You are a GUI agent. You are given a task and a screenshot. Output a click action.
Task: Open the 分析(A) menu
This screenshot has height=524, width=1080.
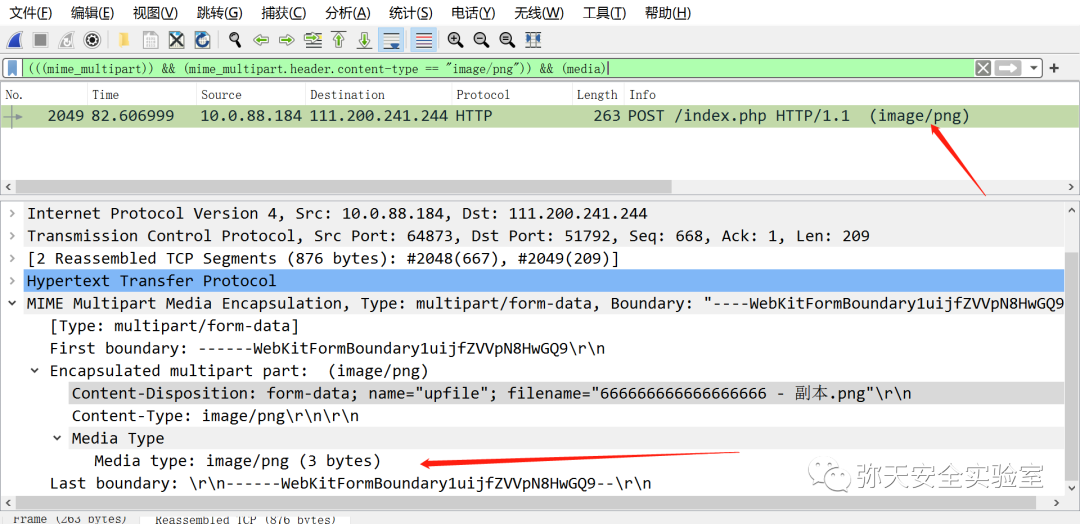(x=347, y=12)
